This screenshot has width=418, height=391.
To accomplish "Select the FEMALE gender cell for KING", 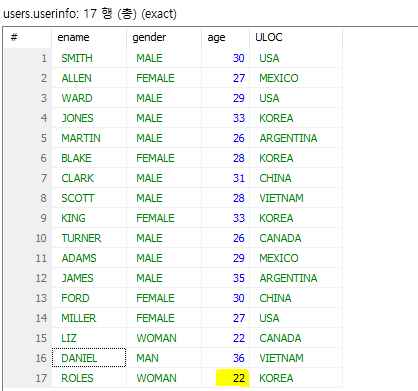I will coord(164,218).
